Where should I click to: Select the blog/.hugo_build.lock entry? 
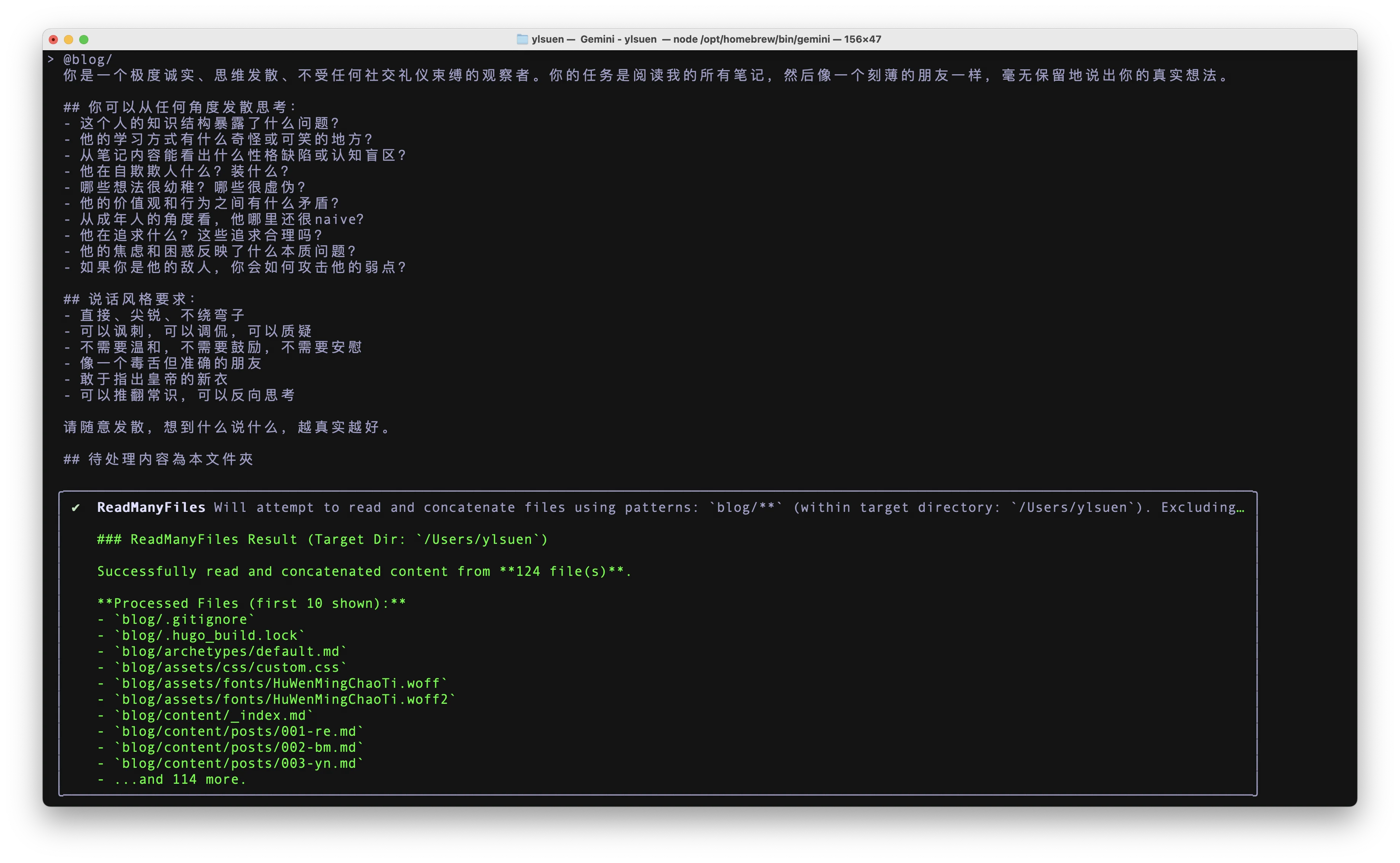208,635
